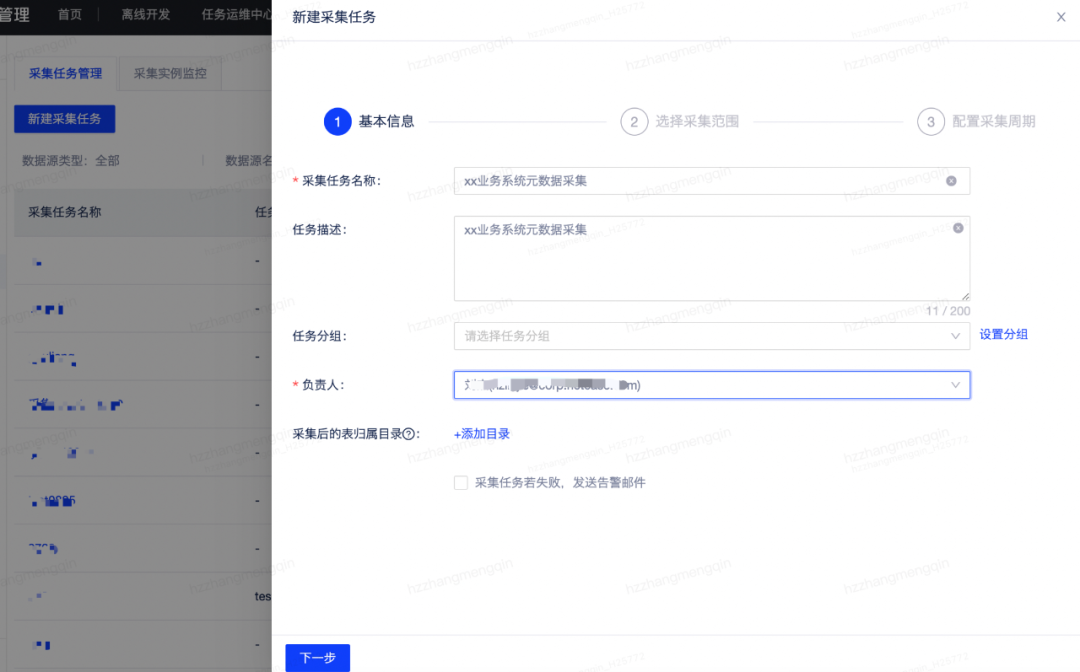Viewport: 1080px width, 672px height.
Task: Click the blue 新建采集任务 button
Action: coord(63,118)
